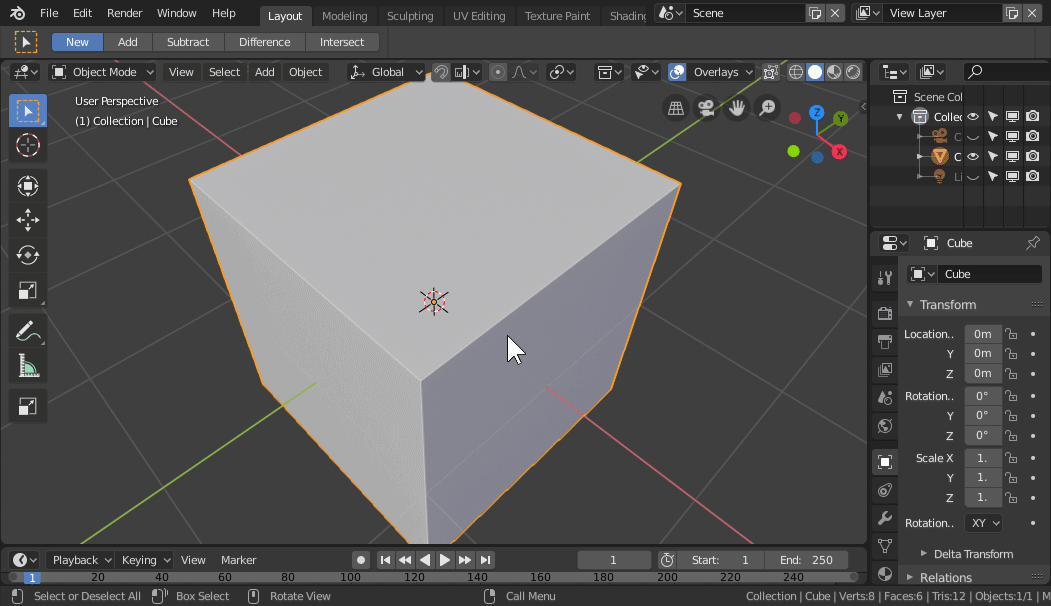The width and height of the screenshot is (1051, 606).
Task: Select the 3D Cursor tool
Action: pyautogui.click(x=28, y=145)
